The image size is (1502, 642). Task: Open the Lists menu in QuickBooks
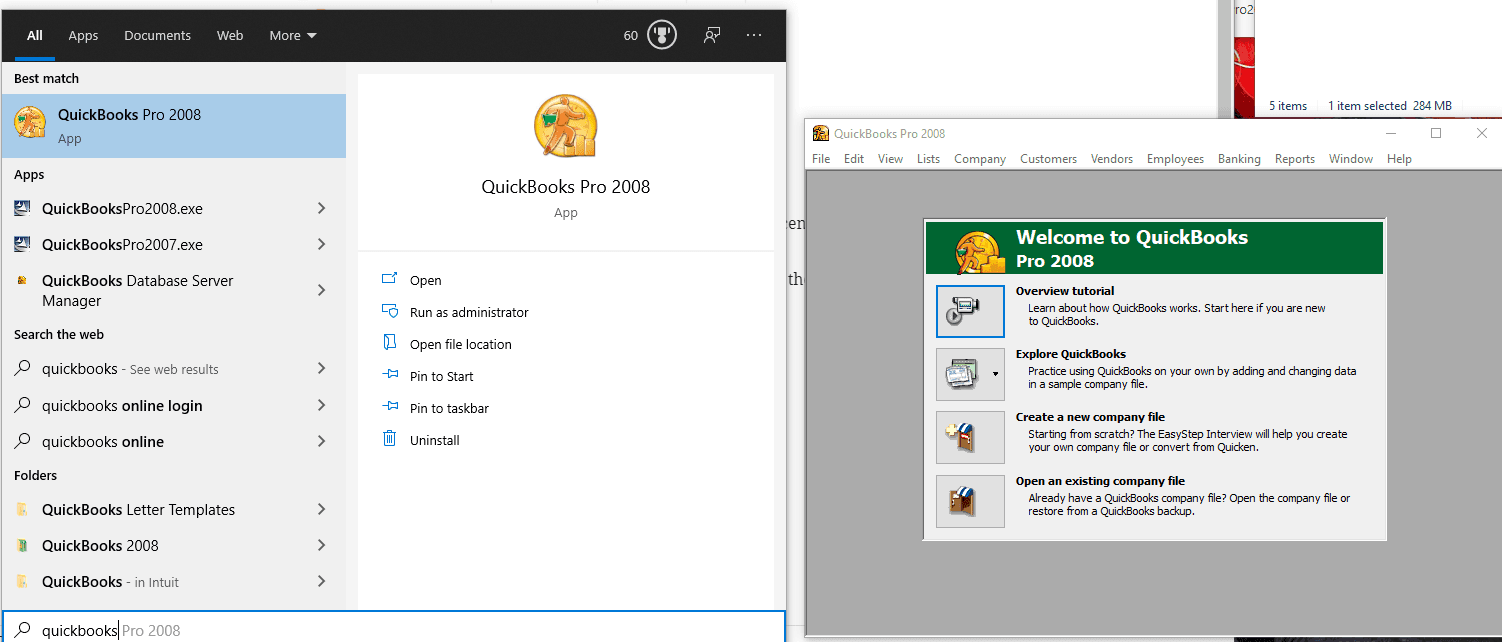(x=929, y=159)
